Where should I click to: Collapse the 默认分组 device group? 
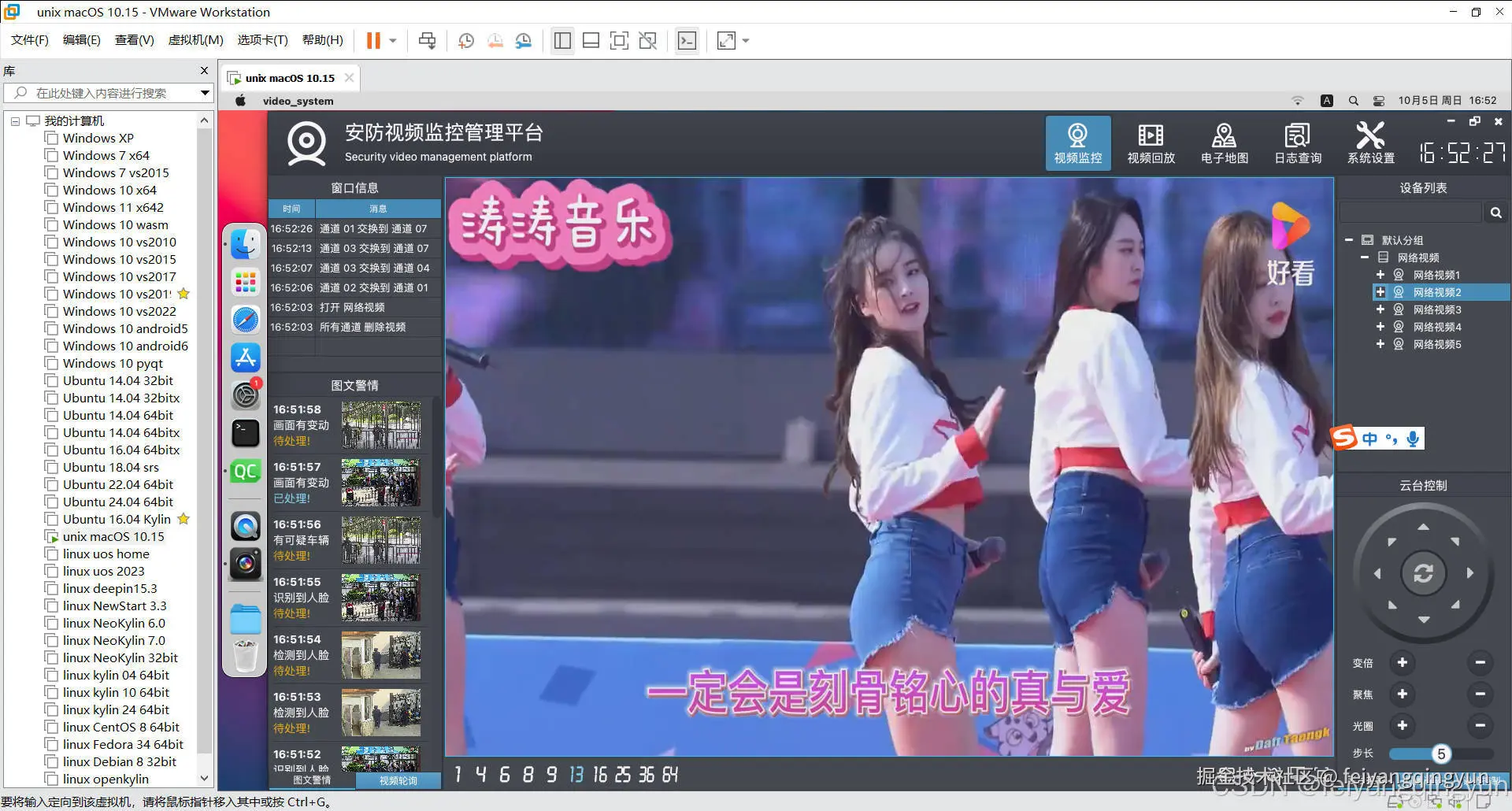point(1349,240)
